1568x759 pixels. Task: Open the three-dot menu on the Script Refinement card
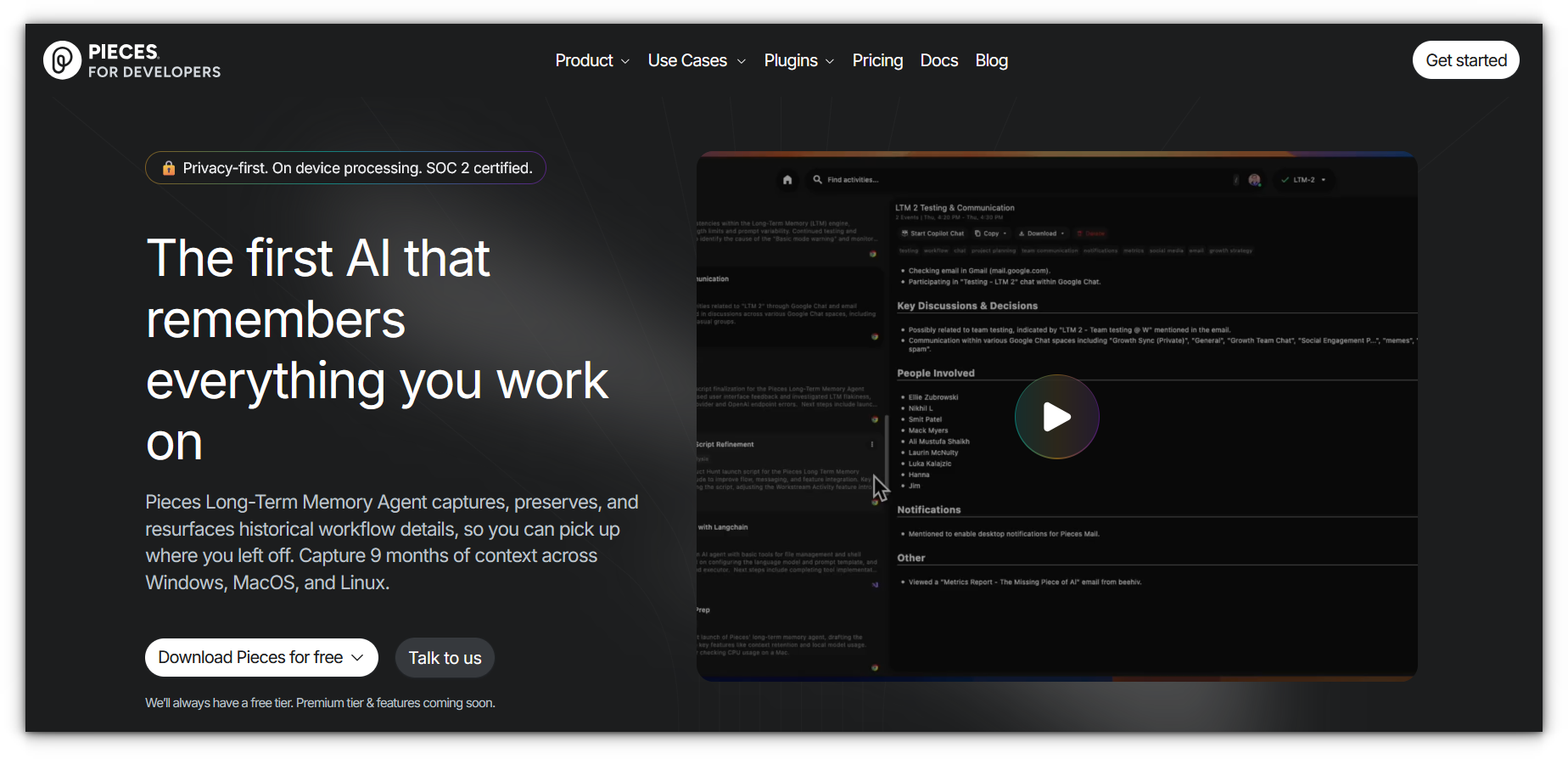point(871,444)
